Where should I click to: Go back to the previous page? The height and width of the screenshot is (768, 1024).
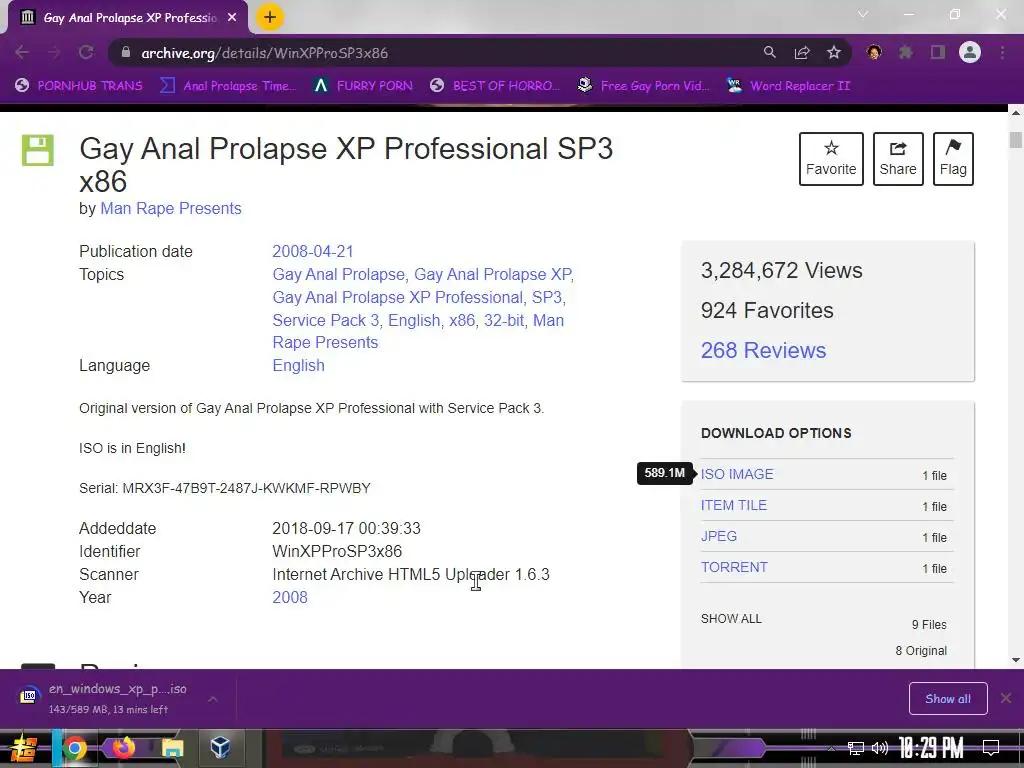tap(22, 53)
